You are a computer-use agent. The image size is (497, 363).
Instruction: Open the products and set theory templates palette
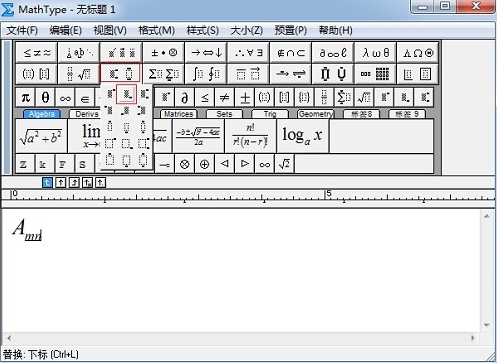pyautogui.click(x=333, y=74)
